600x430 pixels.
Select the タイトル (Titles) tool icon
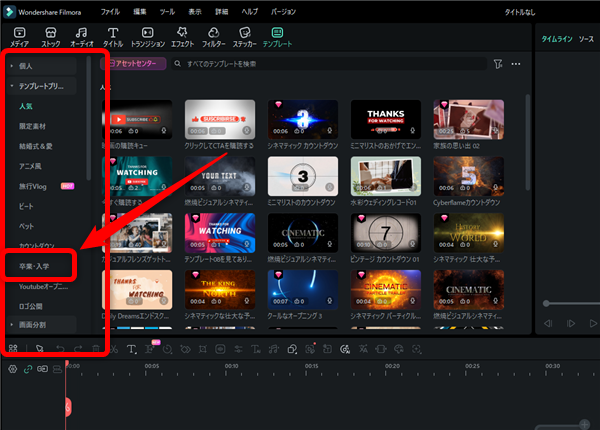point(113,37)
